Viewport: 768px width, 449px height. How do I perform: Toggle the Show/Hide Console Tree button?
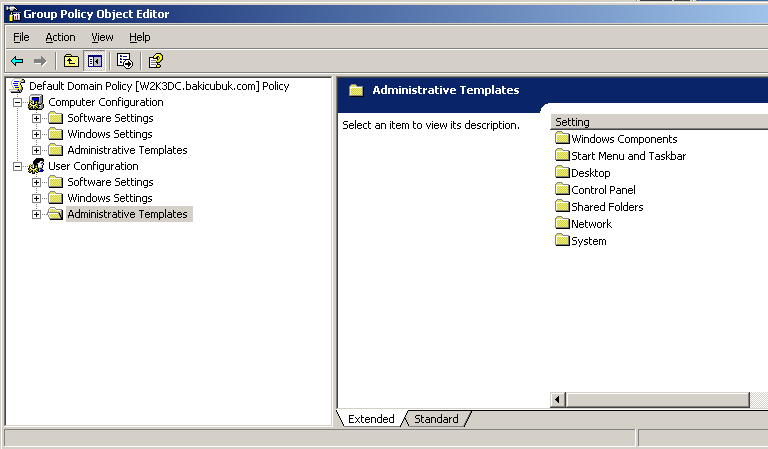(x=95, y=61)
